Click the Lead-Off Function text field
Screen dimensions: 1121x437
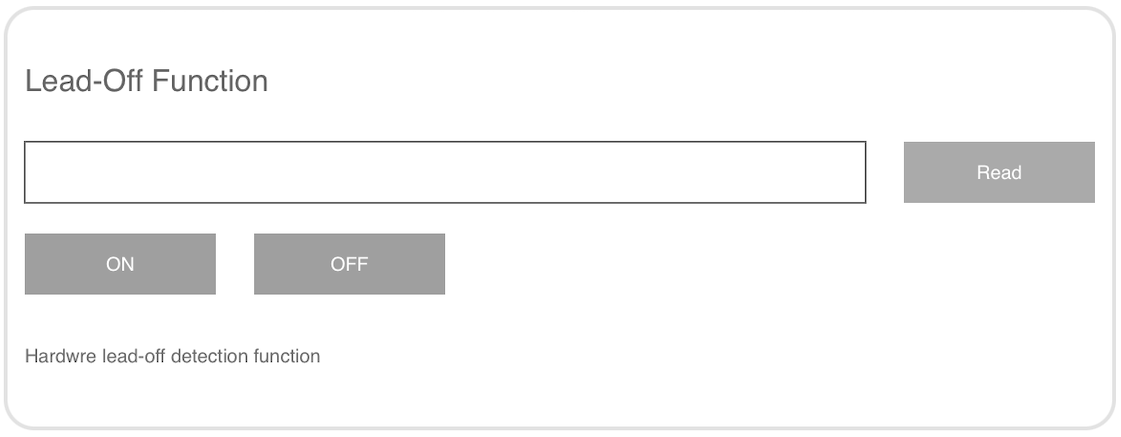pos(445,172)
